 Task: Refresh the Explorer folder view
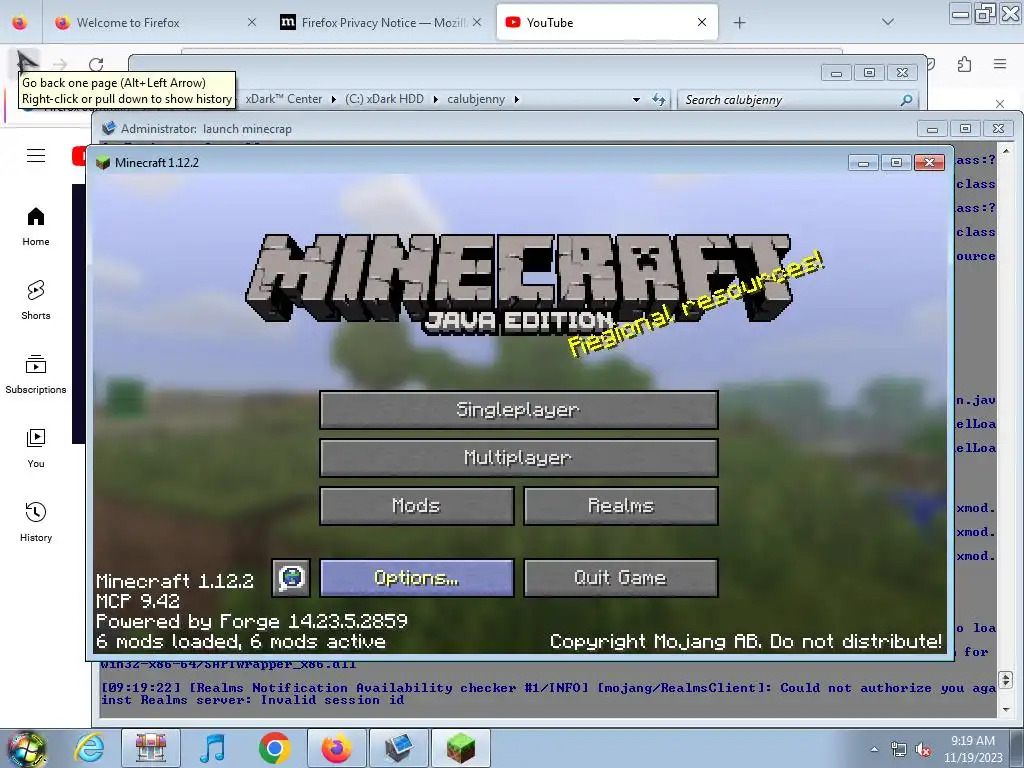click(x=659, y=100)
